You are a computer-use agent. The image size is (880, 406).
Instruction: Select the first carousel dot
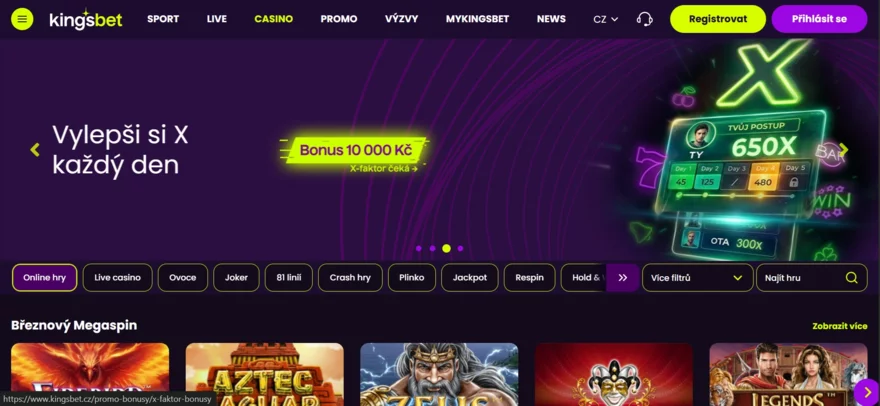[x=419, y=248]
